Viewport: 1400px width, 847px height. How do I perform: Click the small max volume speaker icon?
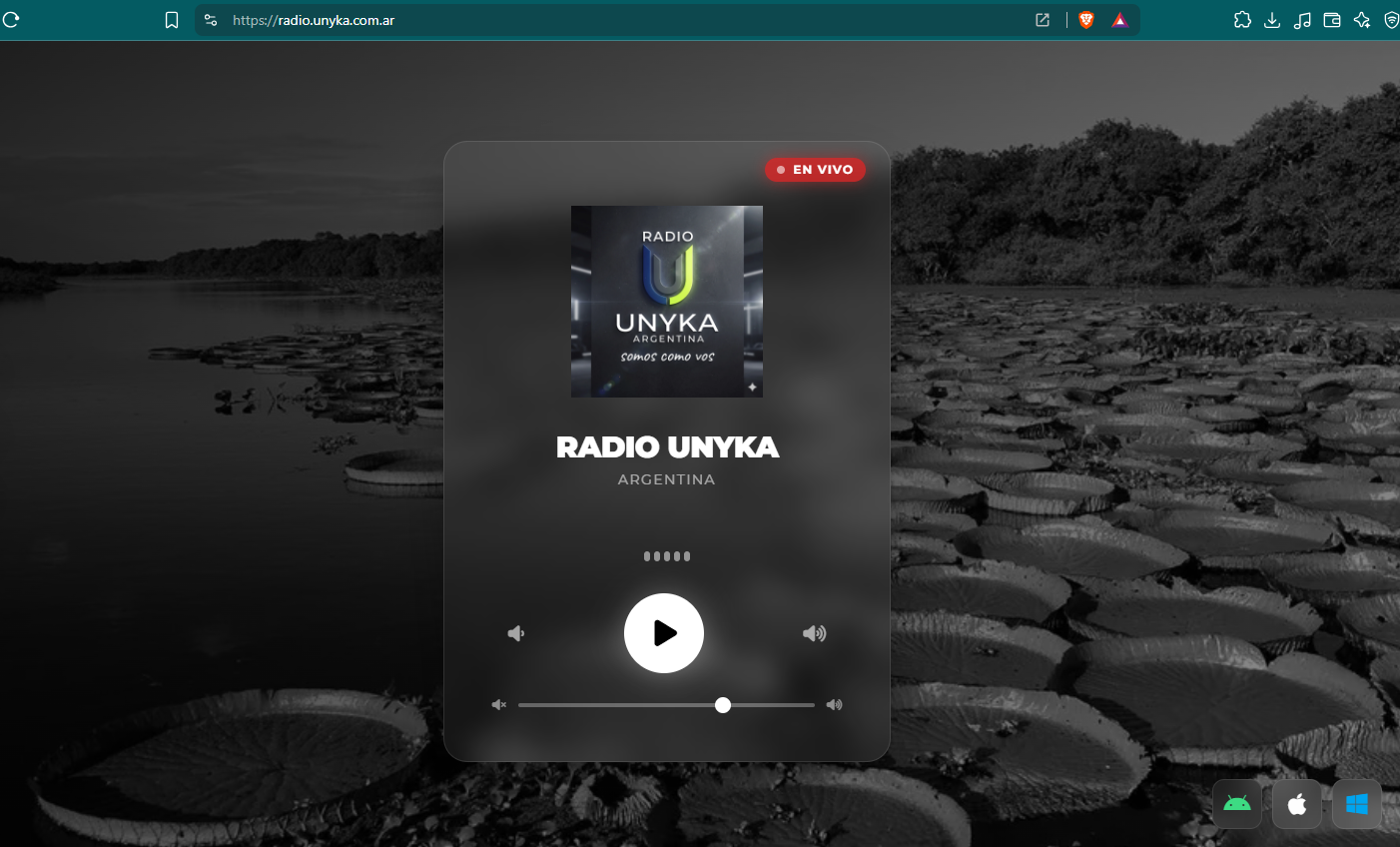click(x=835, y=705)
